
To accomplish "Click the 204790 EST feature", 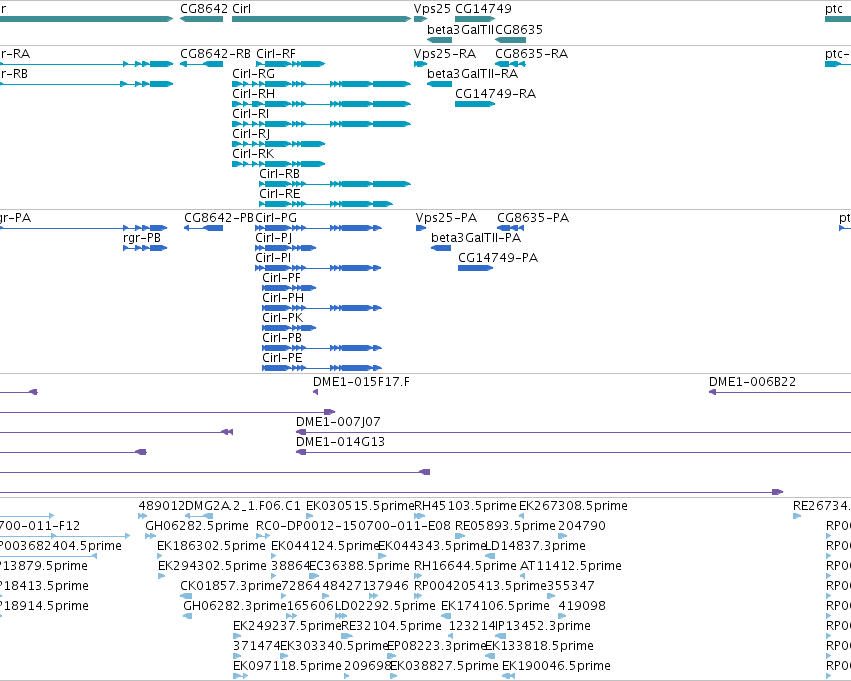I will [563, 536].
